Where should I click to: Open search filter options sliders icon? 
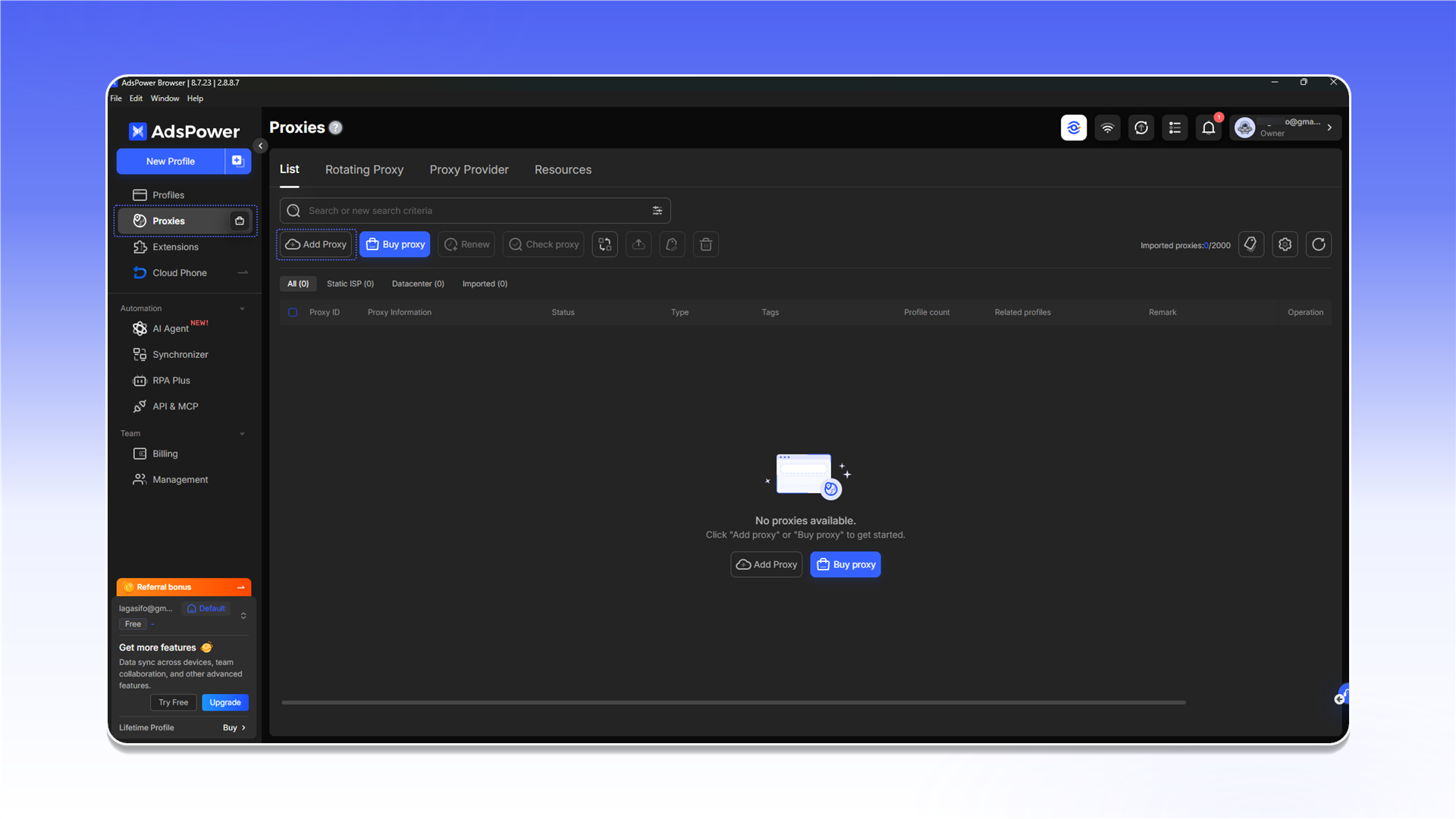(x=657, y=211)
